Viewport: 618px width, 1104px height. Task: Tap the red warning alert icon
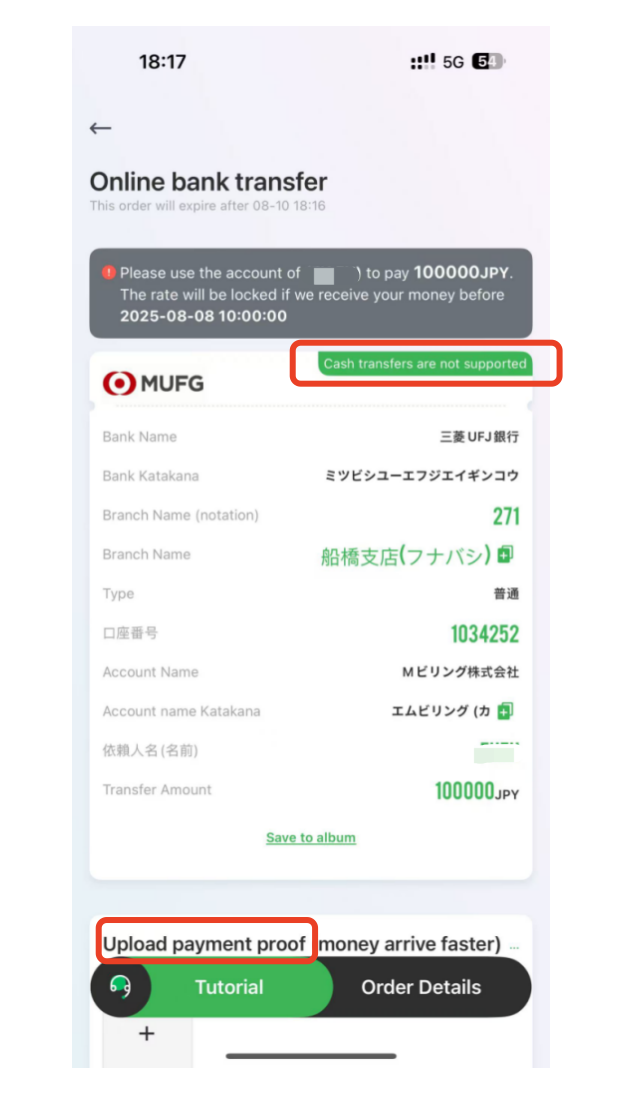click(x=108, y=272)
